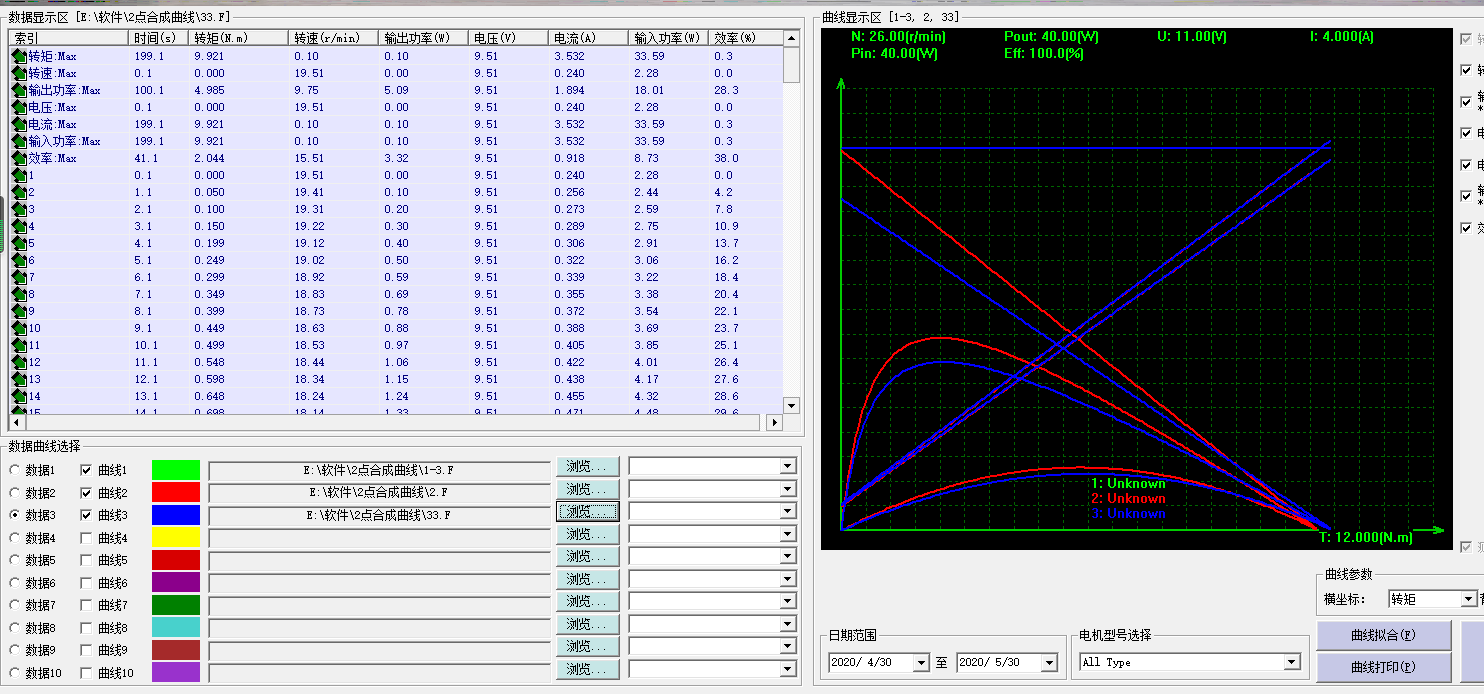Enable the 曲线4 checkbox
1484x694 pixels.
(x=85, y=536)
